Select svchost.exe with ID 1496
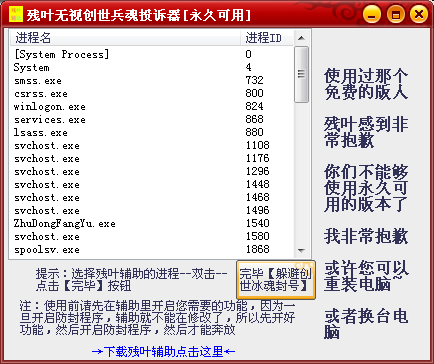434x364 pixels. pos(152,210)
